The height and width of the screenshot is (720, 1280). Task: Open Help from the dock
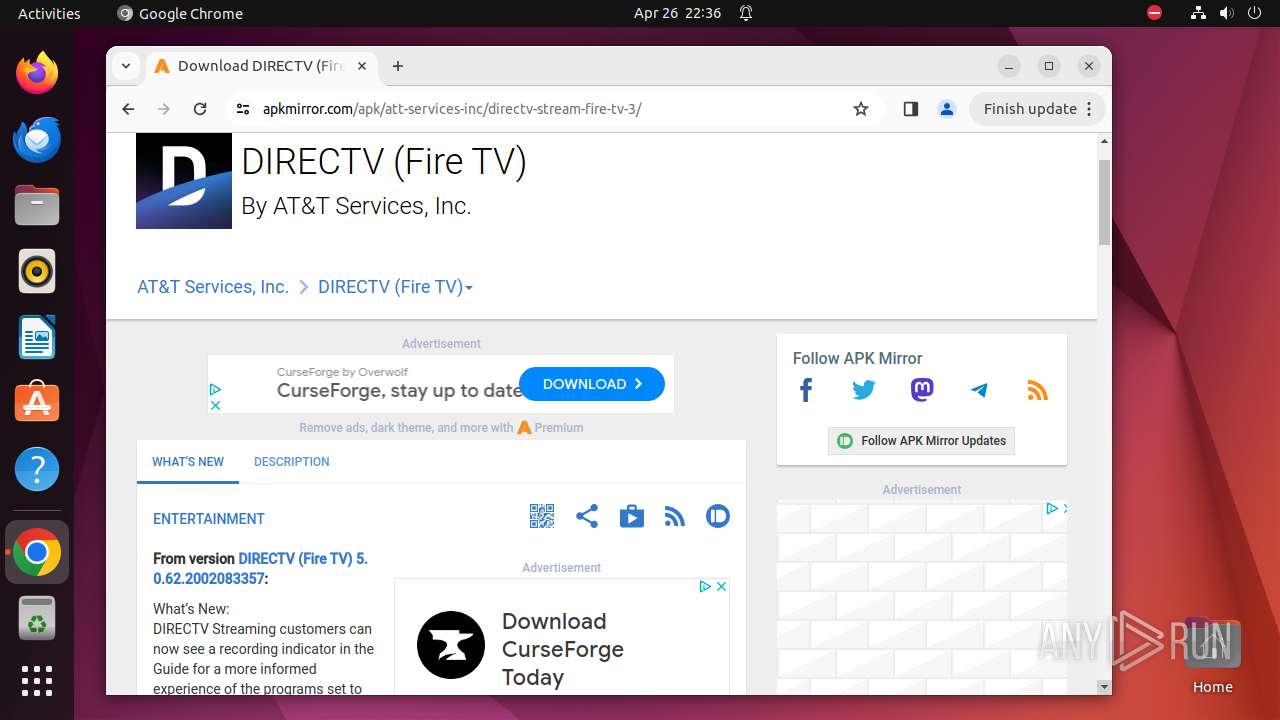(x=37, y=469)
